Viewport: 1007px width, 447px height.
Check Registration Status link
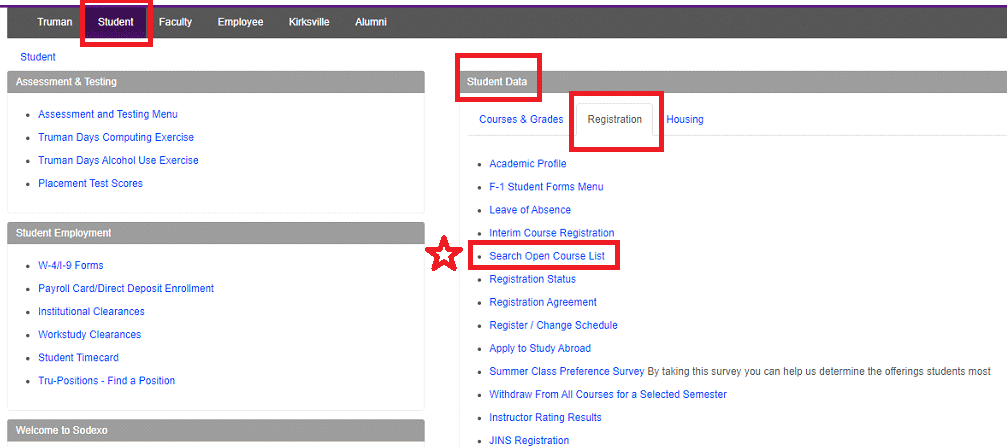click(532, 279)
